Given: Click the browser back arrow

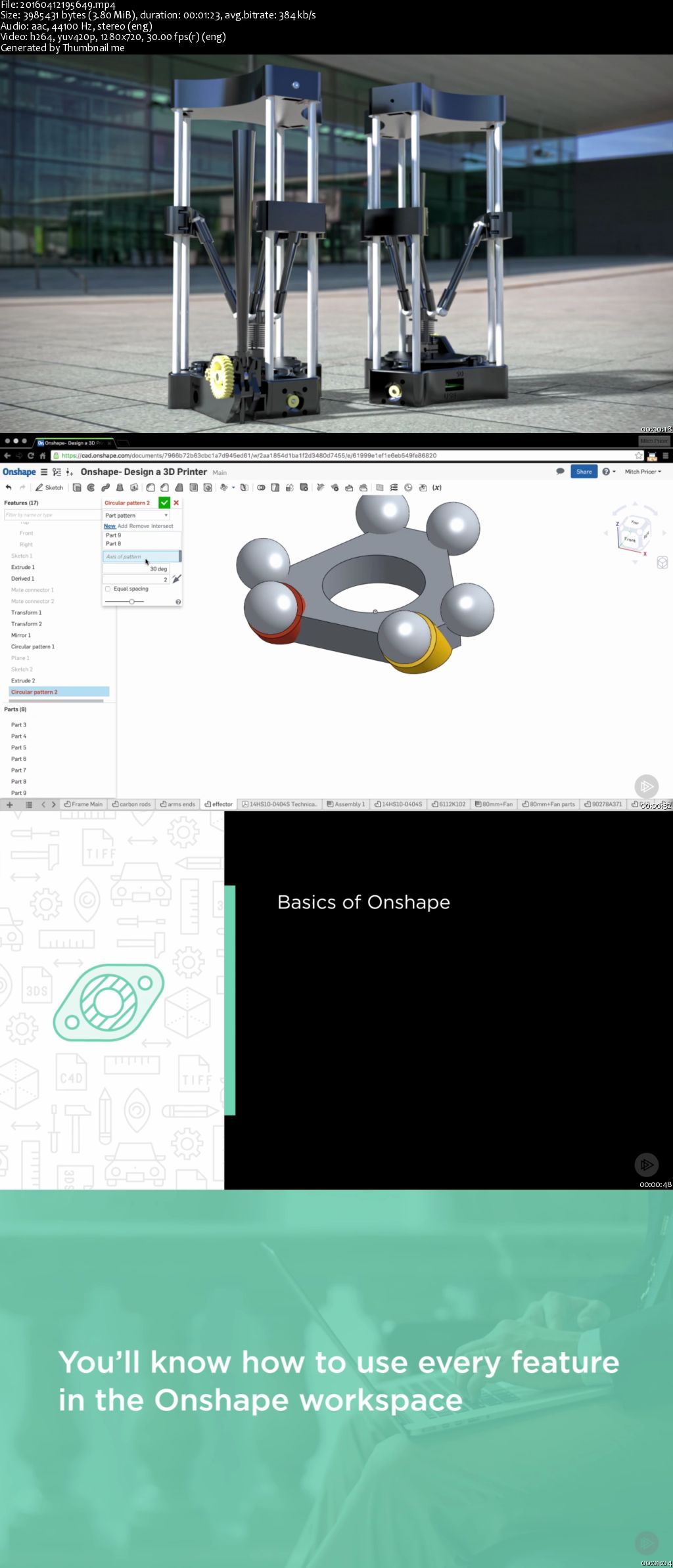Looking at the screenshot, I should pyautogui.click(x=7, y=455).
